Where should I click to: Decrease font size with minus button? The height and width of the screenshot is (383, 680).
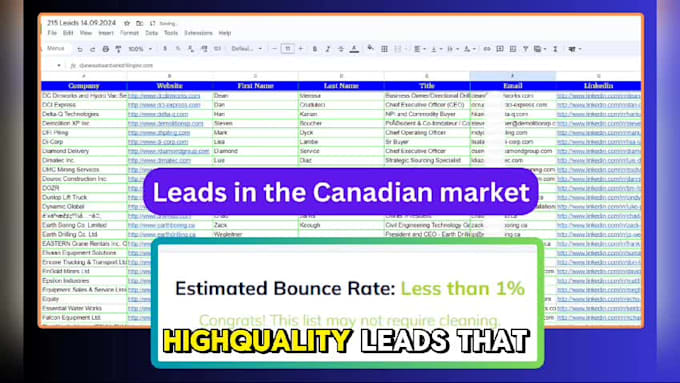(x=274, y=49)
